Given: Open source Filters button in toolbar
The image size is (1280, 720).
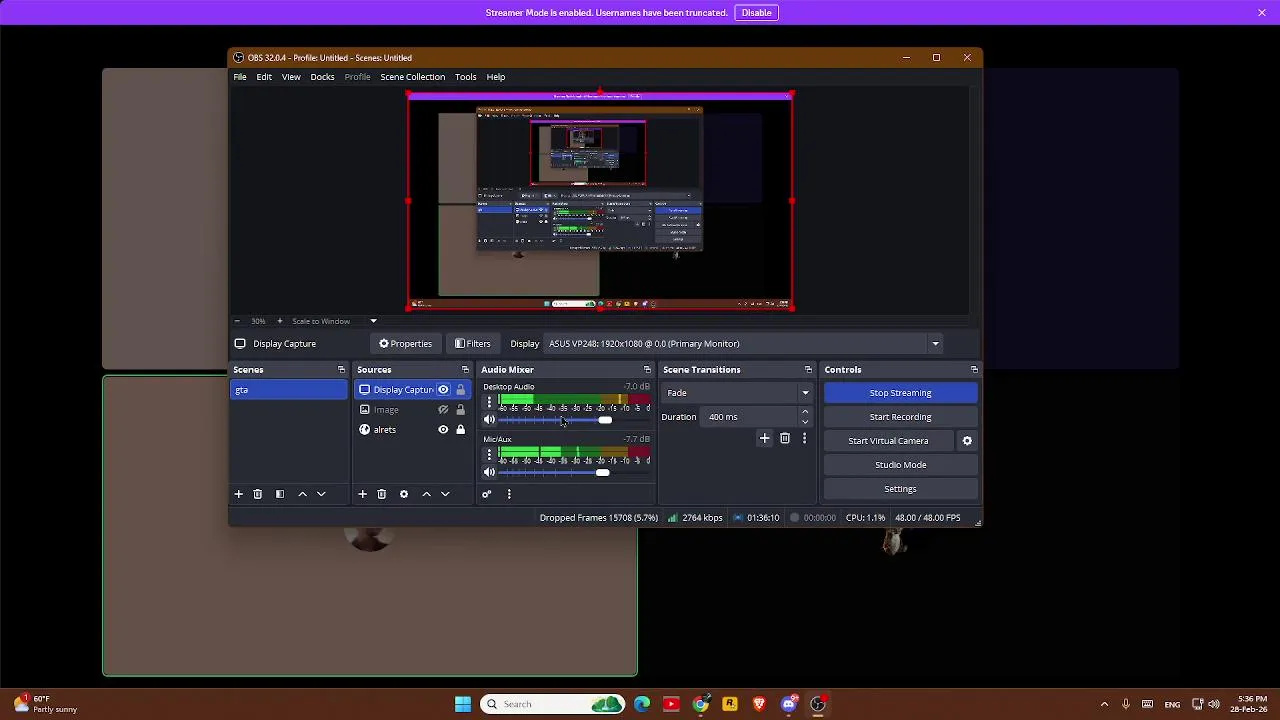Looking at the screenshot, I should tap(472, 344).
